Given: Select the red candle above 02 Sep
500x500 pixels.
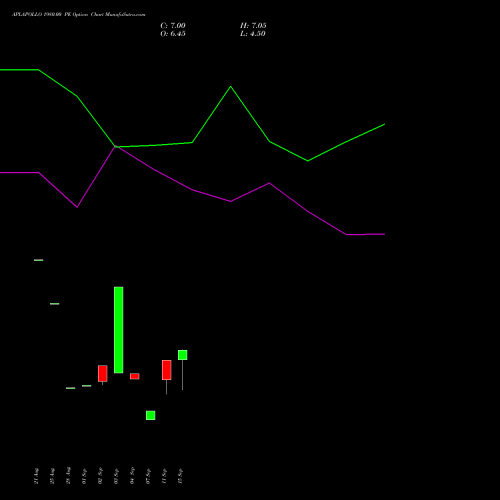Looking at the screenshot, I should click(103, 373).
